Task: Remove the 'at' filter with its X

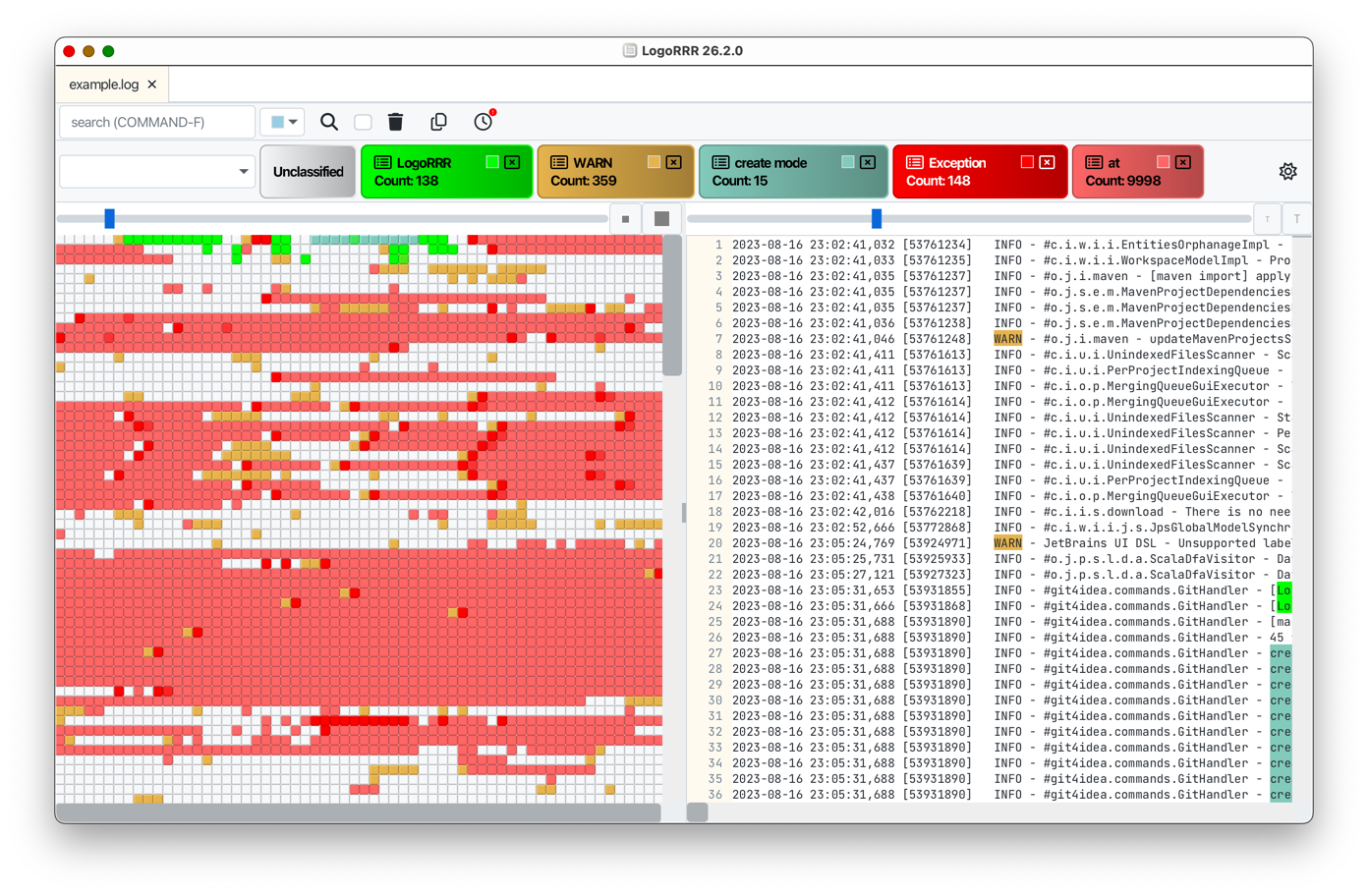Action: coord(1183,162)
